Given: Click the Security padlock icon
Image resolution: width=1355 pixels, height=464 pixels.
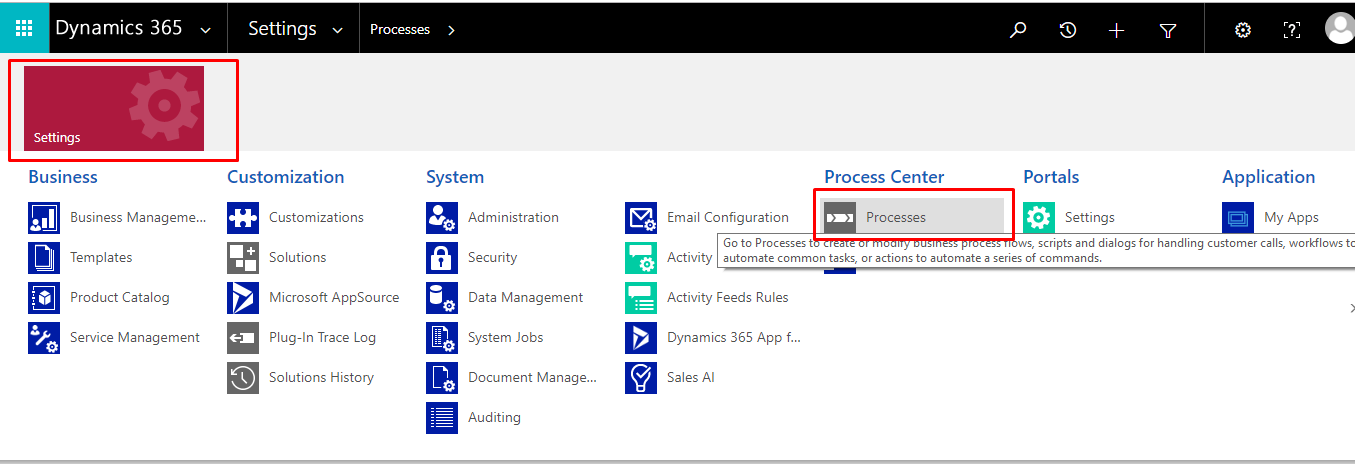Looking at the screenshot, I should (442, 257).
